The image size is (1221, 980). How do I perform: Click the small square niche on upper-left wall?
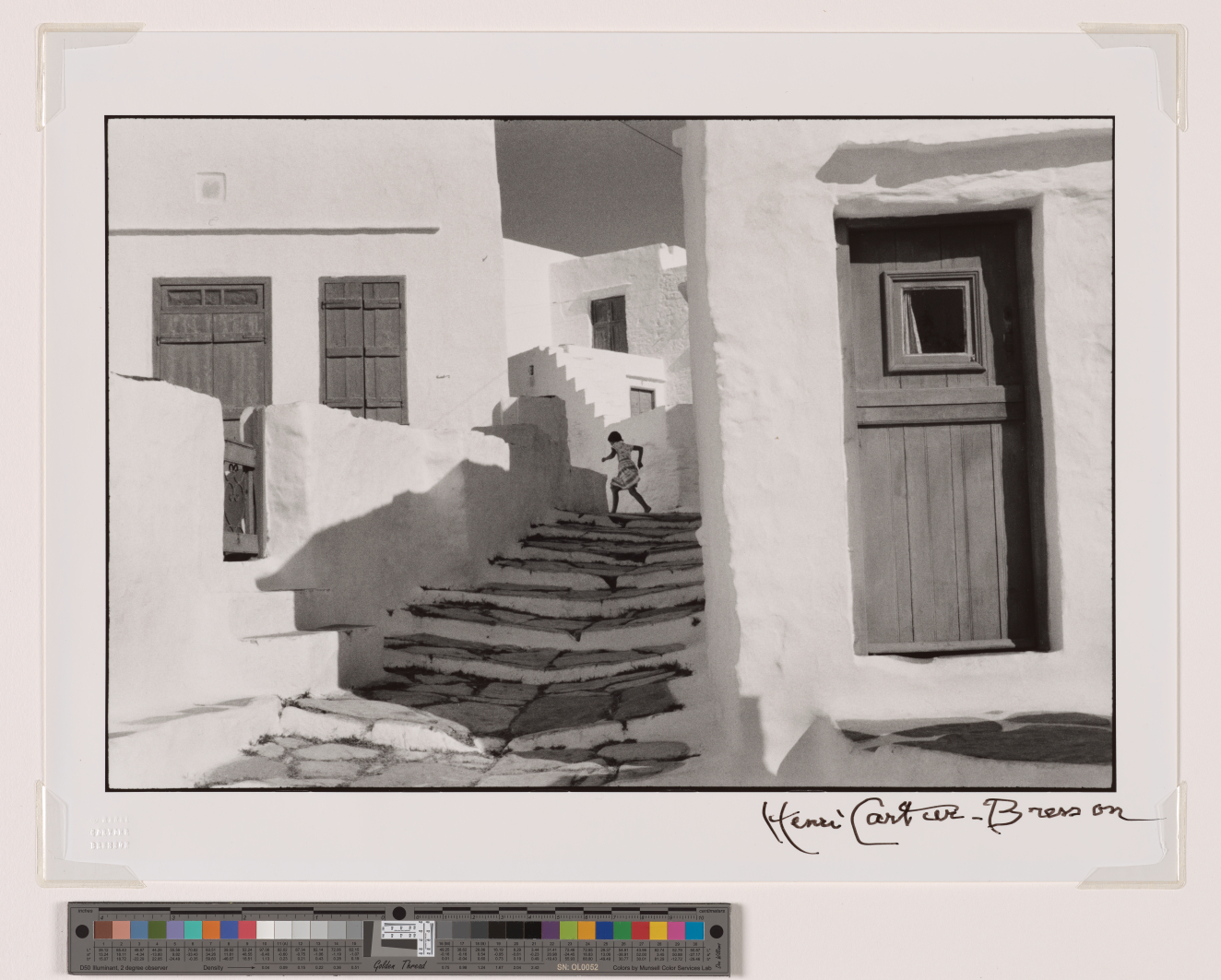coord(210,187)
